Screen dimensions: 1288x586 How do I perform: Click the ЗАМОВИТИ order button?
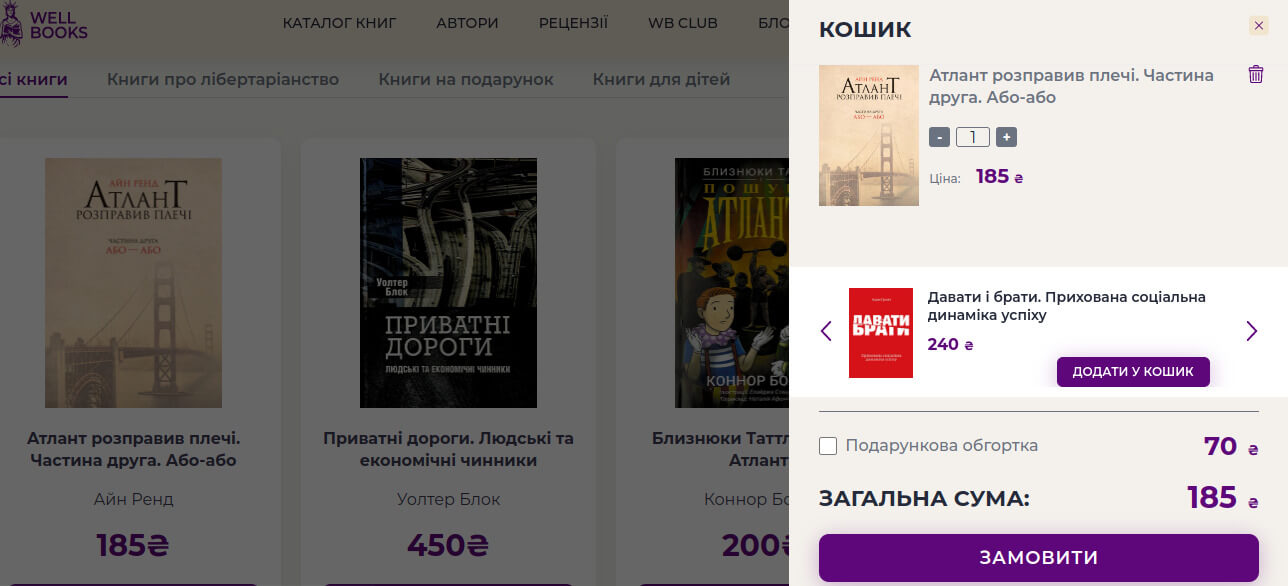tap(1038, 558)
